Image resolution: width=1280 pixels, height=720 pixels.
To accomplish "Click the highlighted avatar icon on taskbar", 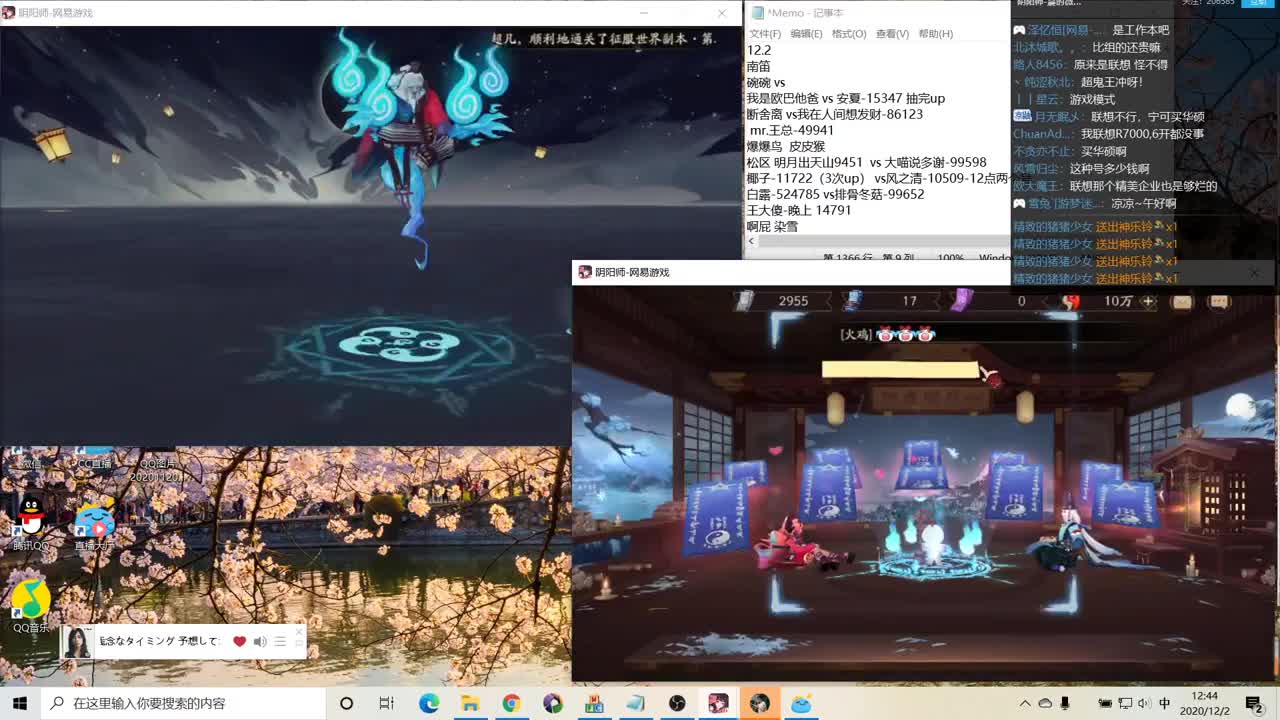I will [760, 703].
